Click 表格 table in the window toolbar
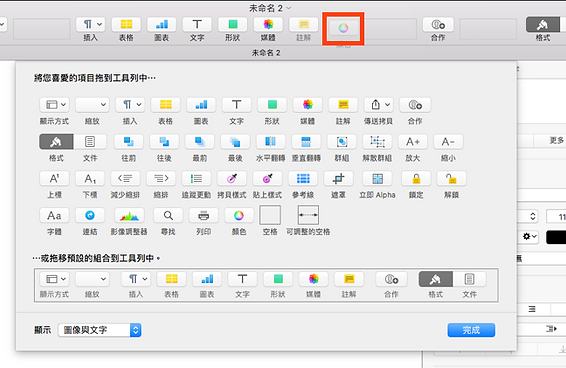The image size is (566, 368). (126, 25)
